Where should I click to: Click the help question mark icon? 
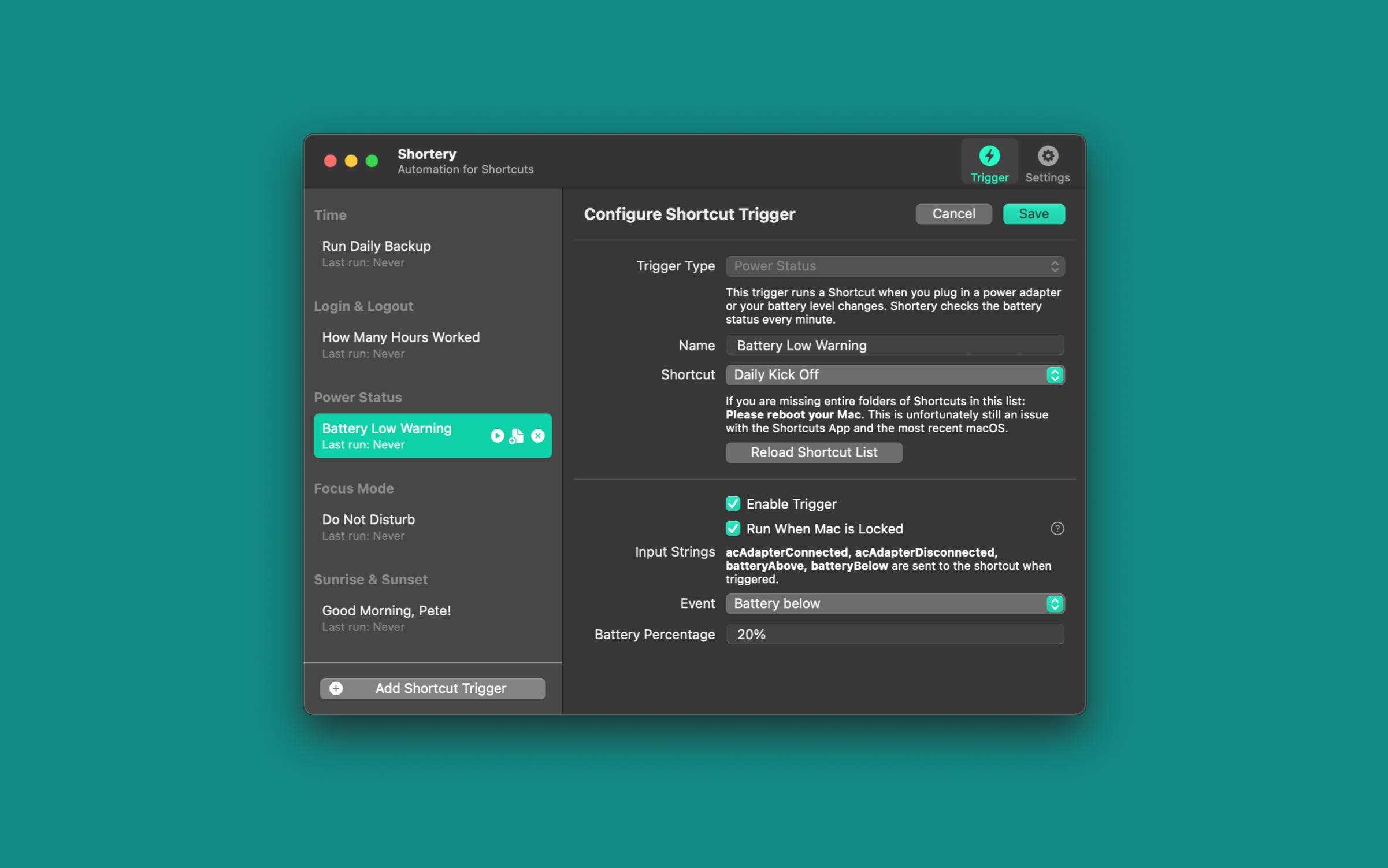coord(1057,529)
